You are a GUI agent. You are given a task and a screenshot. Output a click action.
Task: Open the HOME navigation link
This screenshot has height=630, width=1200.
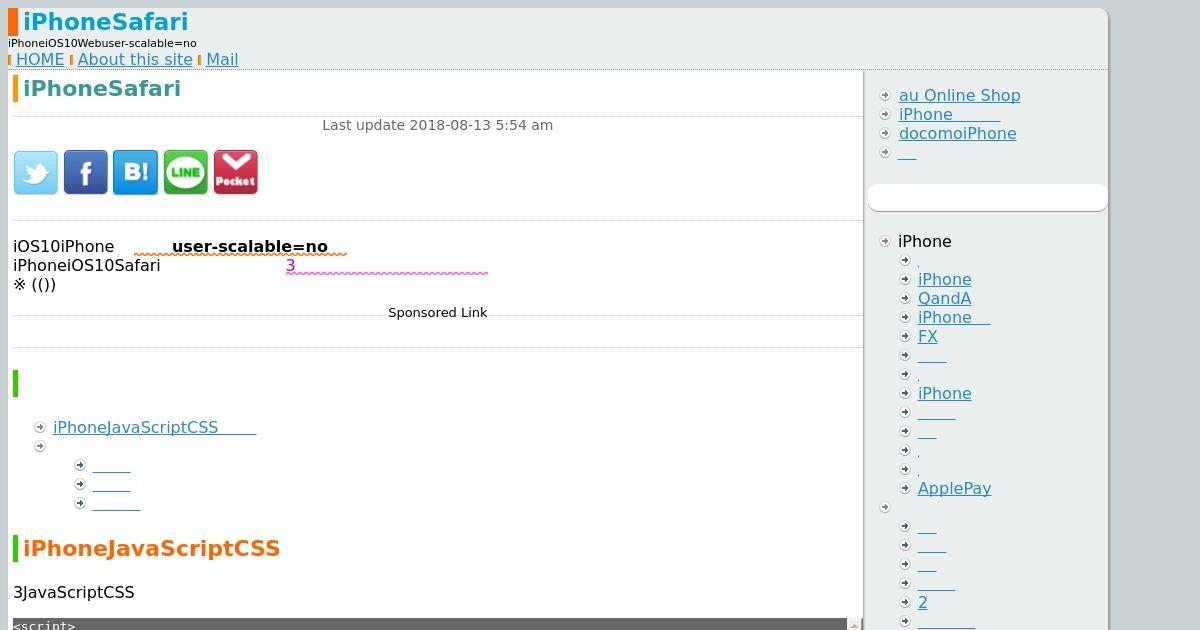40,60
